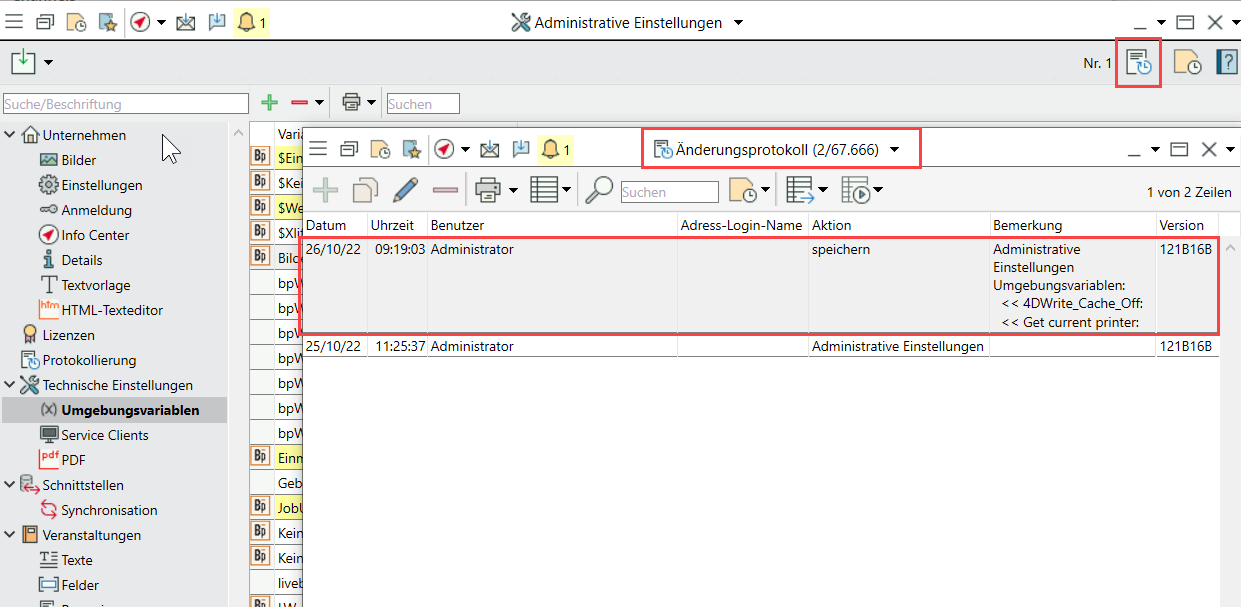Click the magnifying glass icon in Änderungsprotokoll toolbar

pyautogui.click(x=599, y=190)
